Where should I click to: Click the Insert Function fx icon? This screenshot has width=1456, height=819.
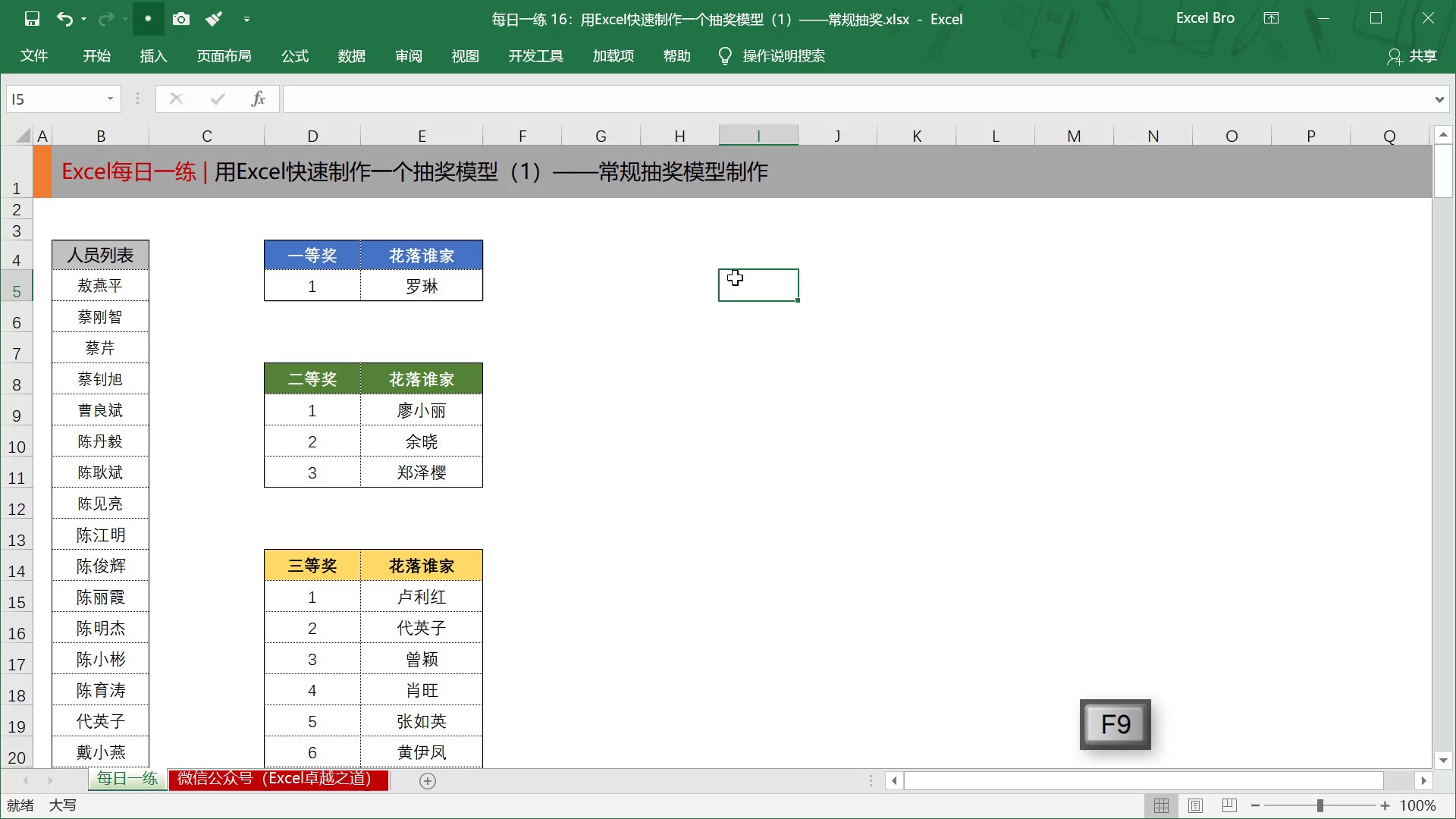pos(258,99)
